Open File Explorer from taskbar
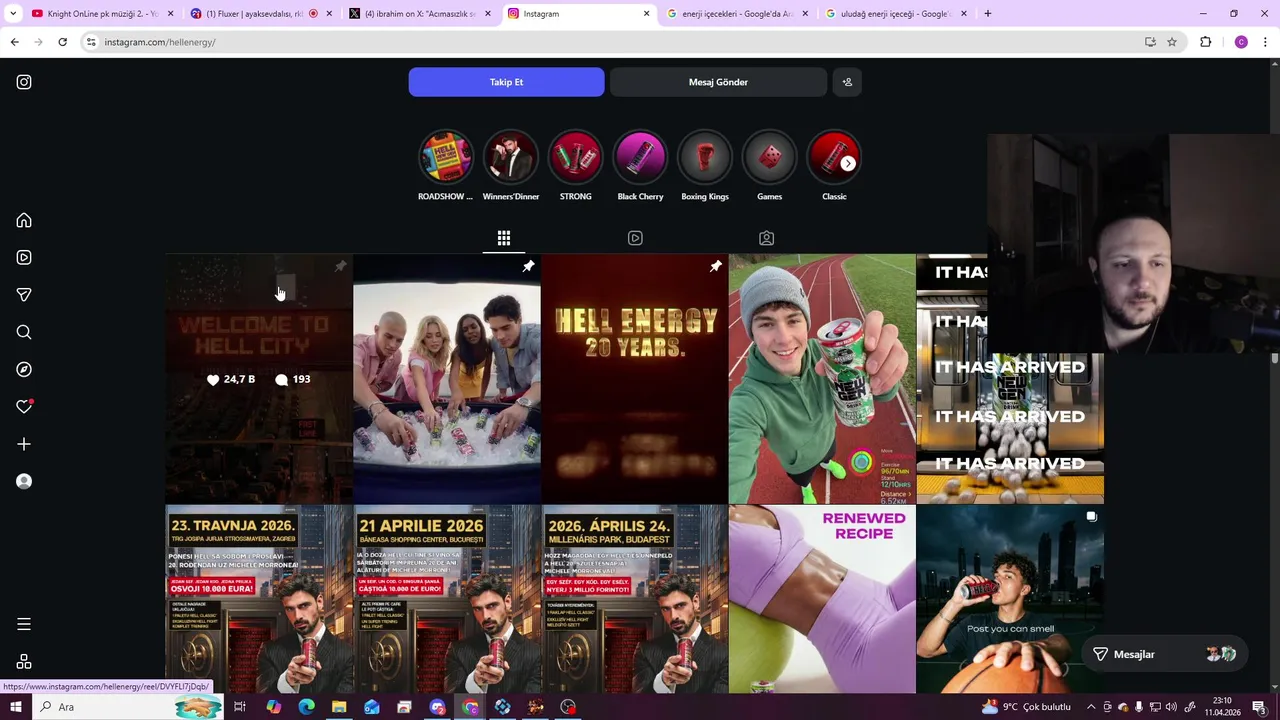 click(x=339, y=707)
